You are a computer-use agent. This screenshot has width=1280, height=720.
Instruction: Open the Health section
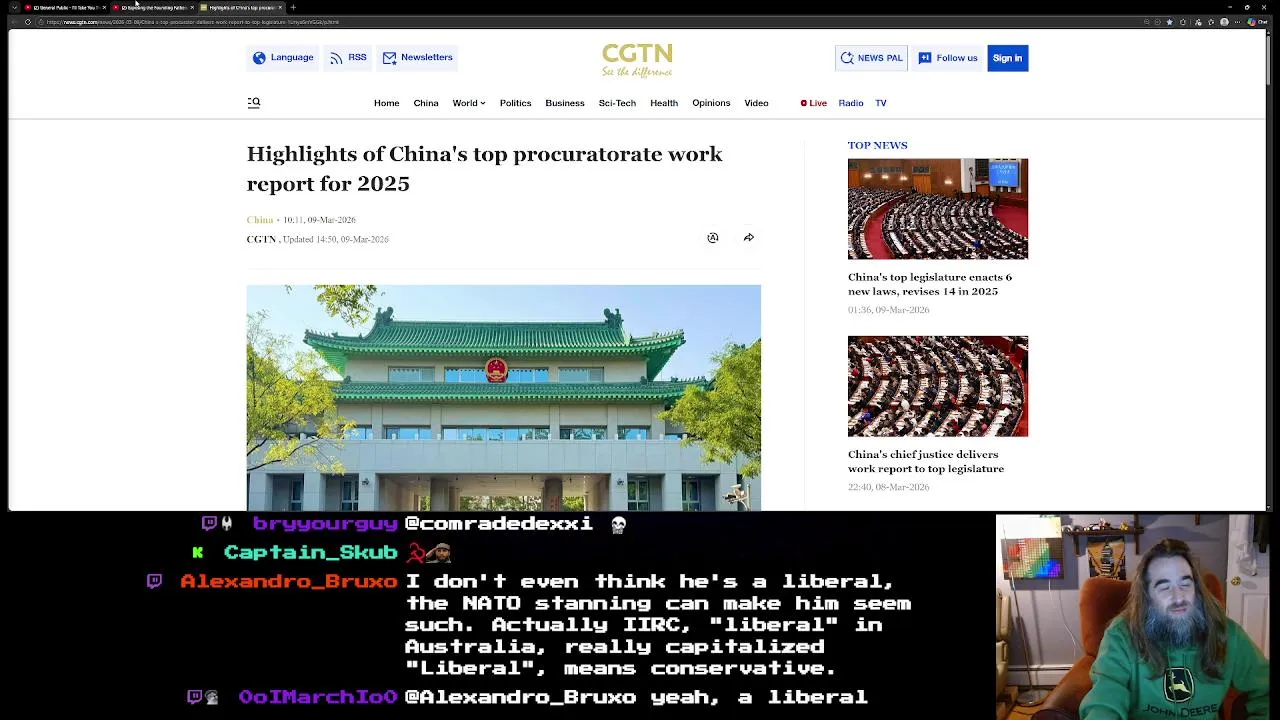[x=664, y=103]
